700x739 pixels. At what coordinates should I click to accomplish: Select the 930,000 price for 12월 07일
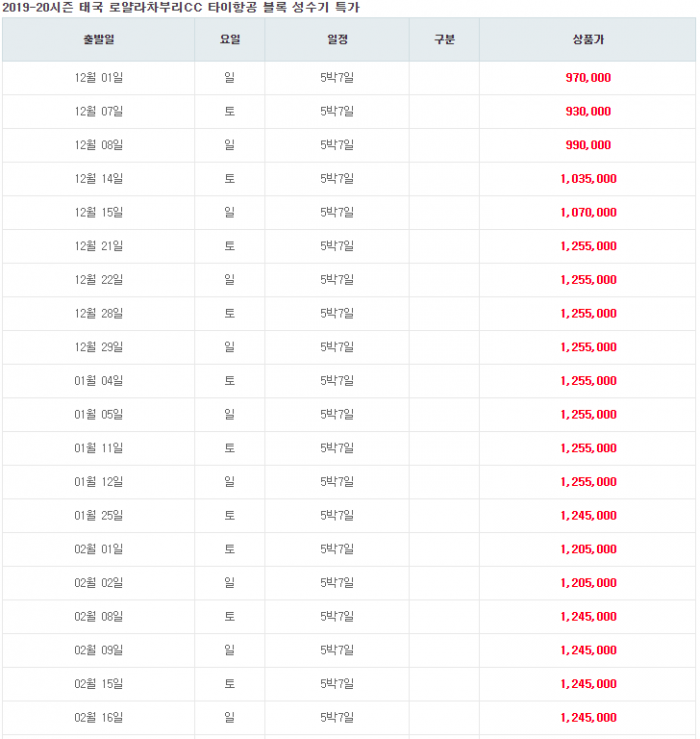point(588,112)
